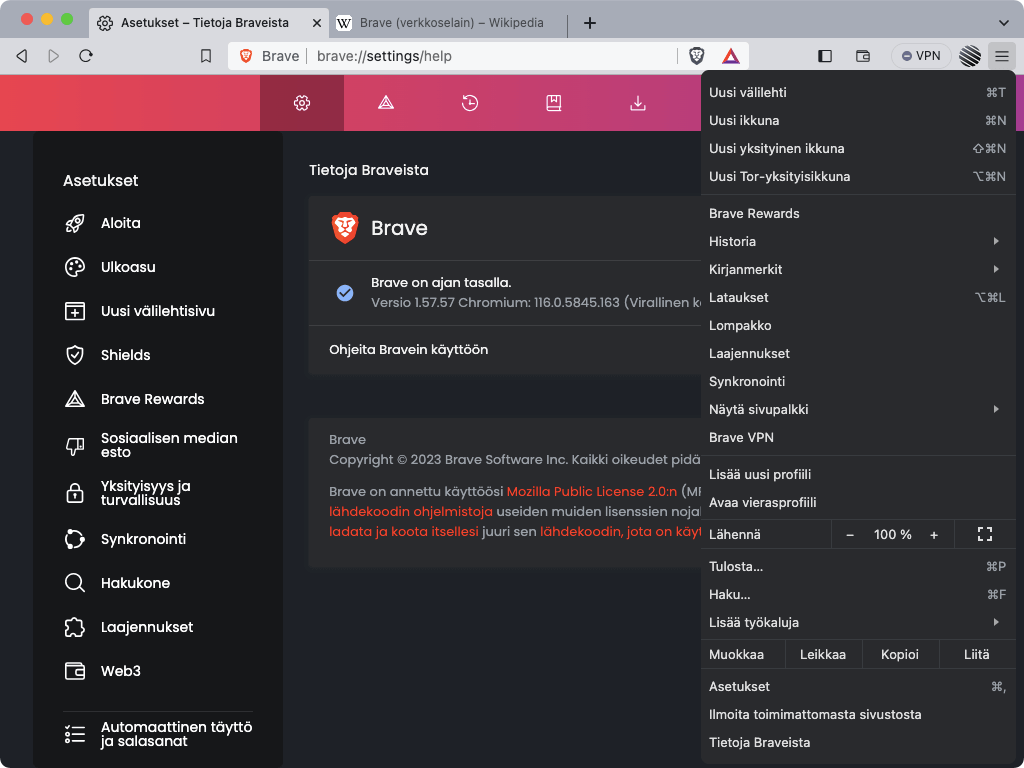This screenshot has width=1024, height=768.
Task: Enter fullscreen via the zoom row icon
Action: pyautogui.click(x=983, y=534)
